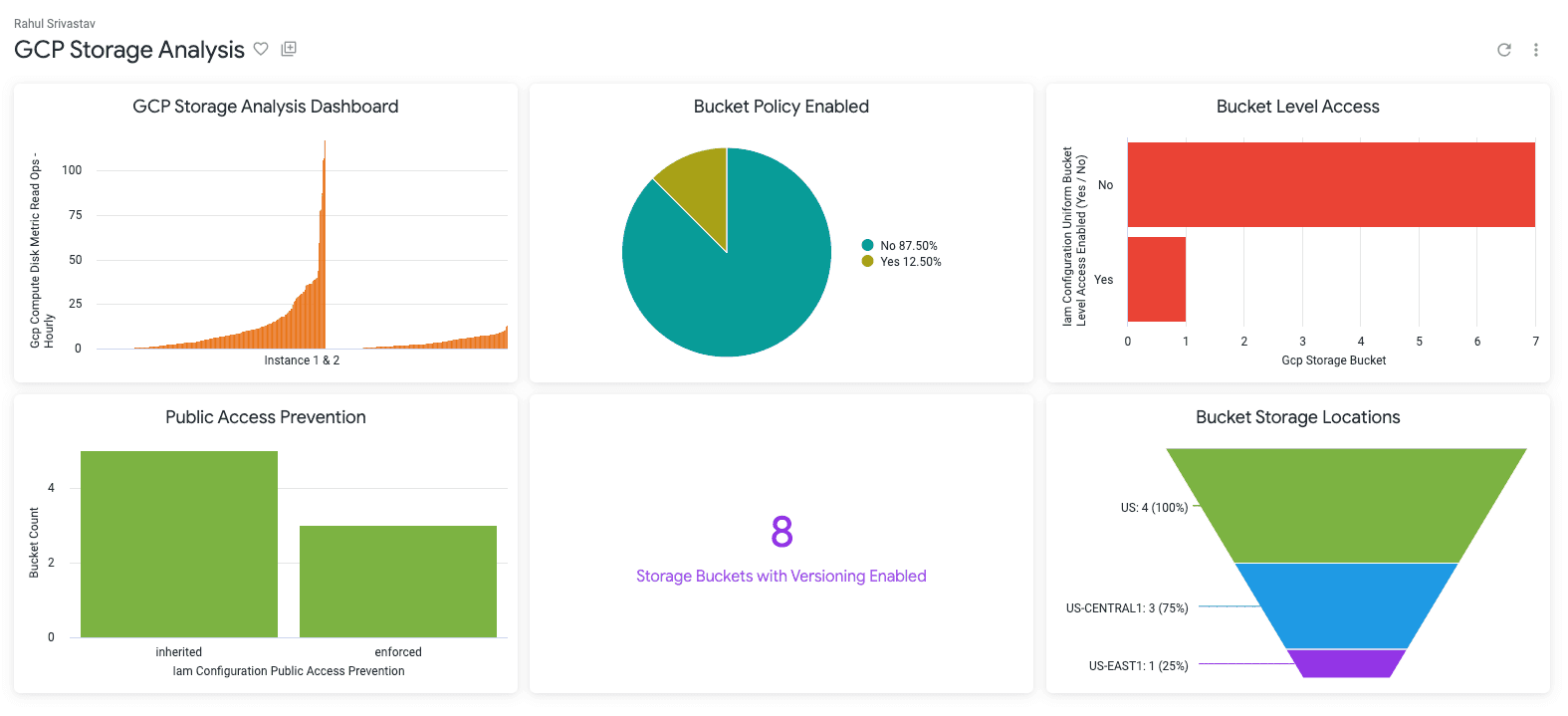The image size is (1568, 716).
Task: Click the GCP Storage Analysis page title
Action: point(129,50)
